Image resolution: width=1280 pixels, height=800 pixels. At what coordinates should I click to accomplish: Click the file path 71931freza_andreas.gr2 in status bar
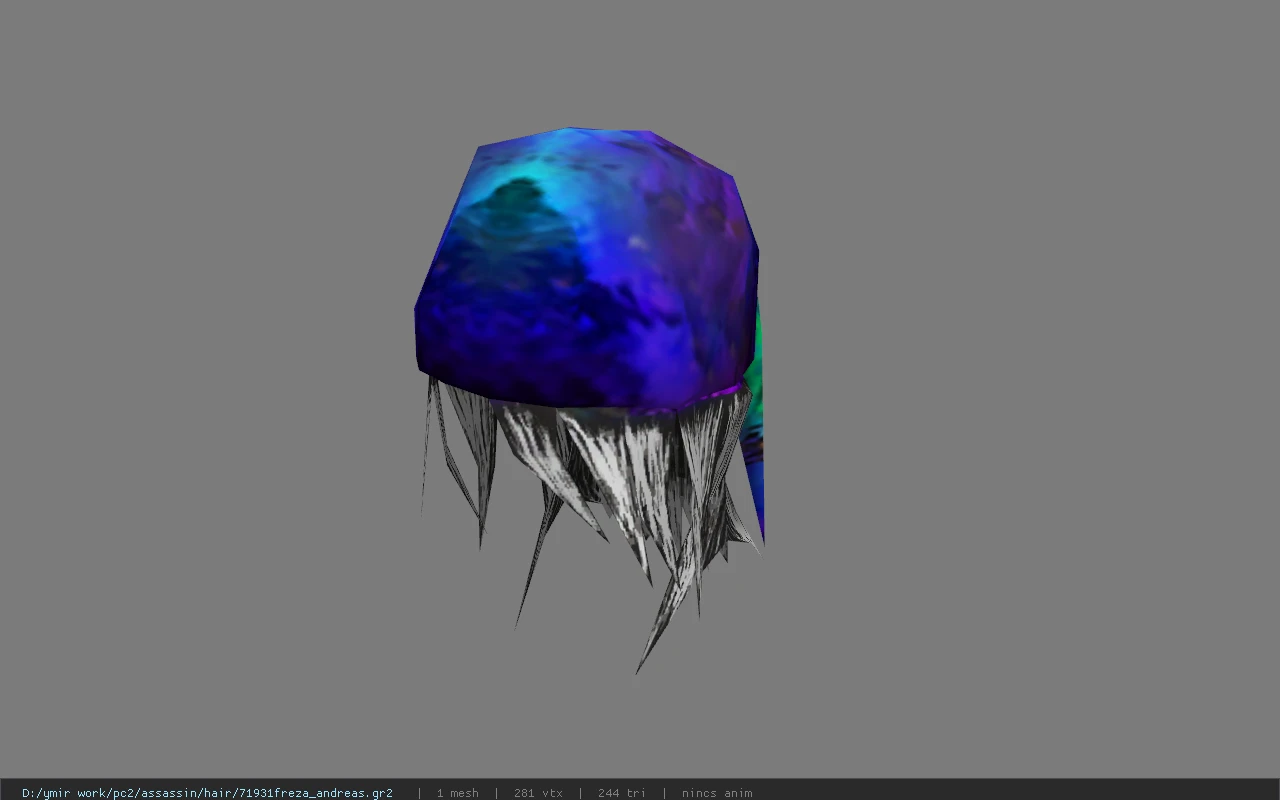coord(207,793)
